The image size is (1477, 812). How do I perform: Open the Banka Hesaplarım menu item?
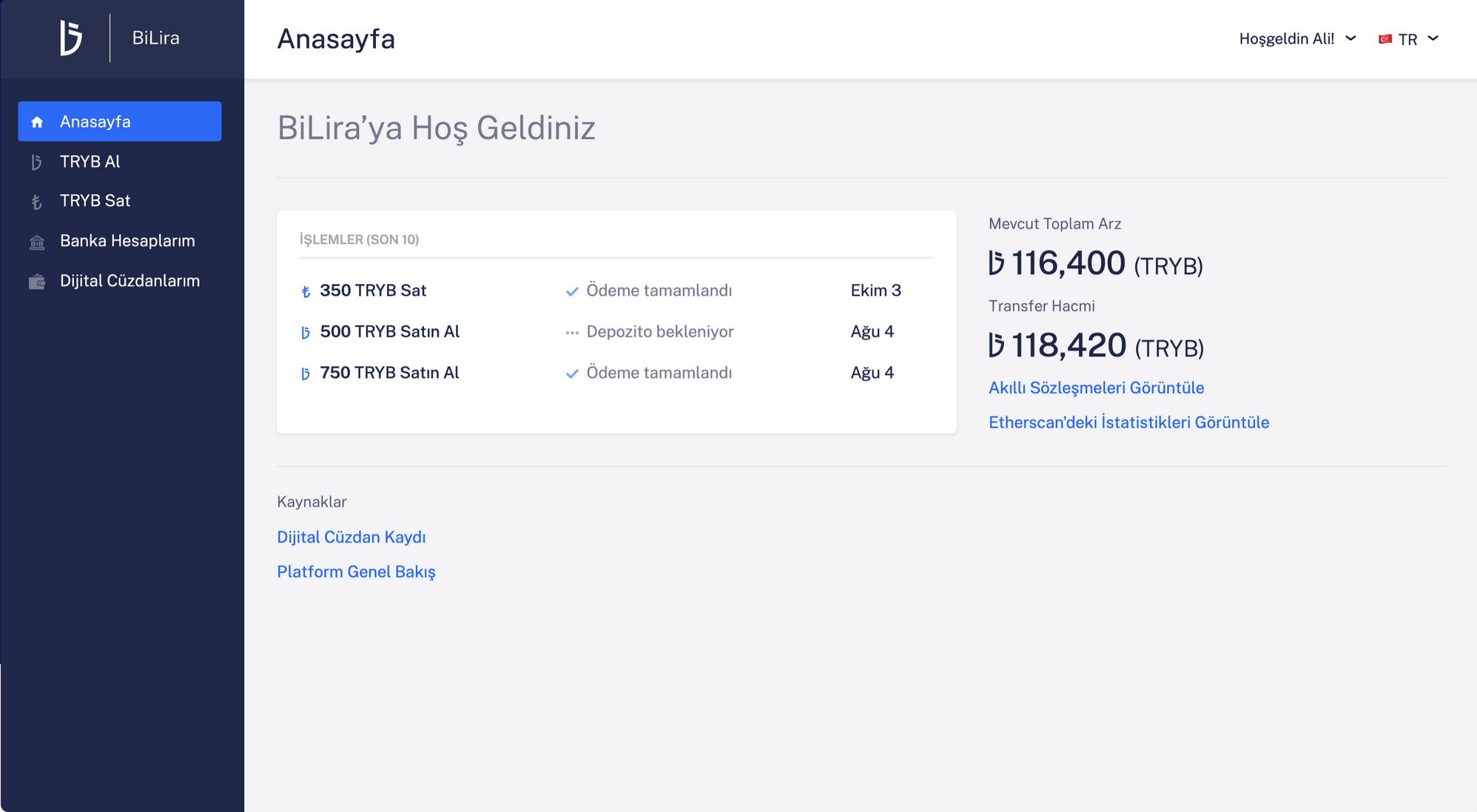tap(127, 240)
